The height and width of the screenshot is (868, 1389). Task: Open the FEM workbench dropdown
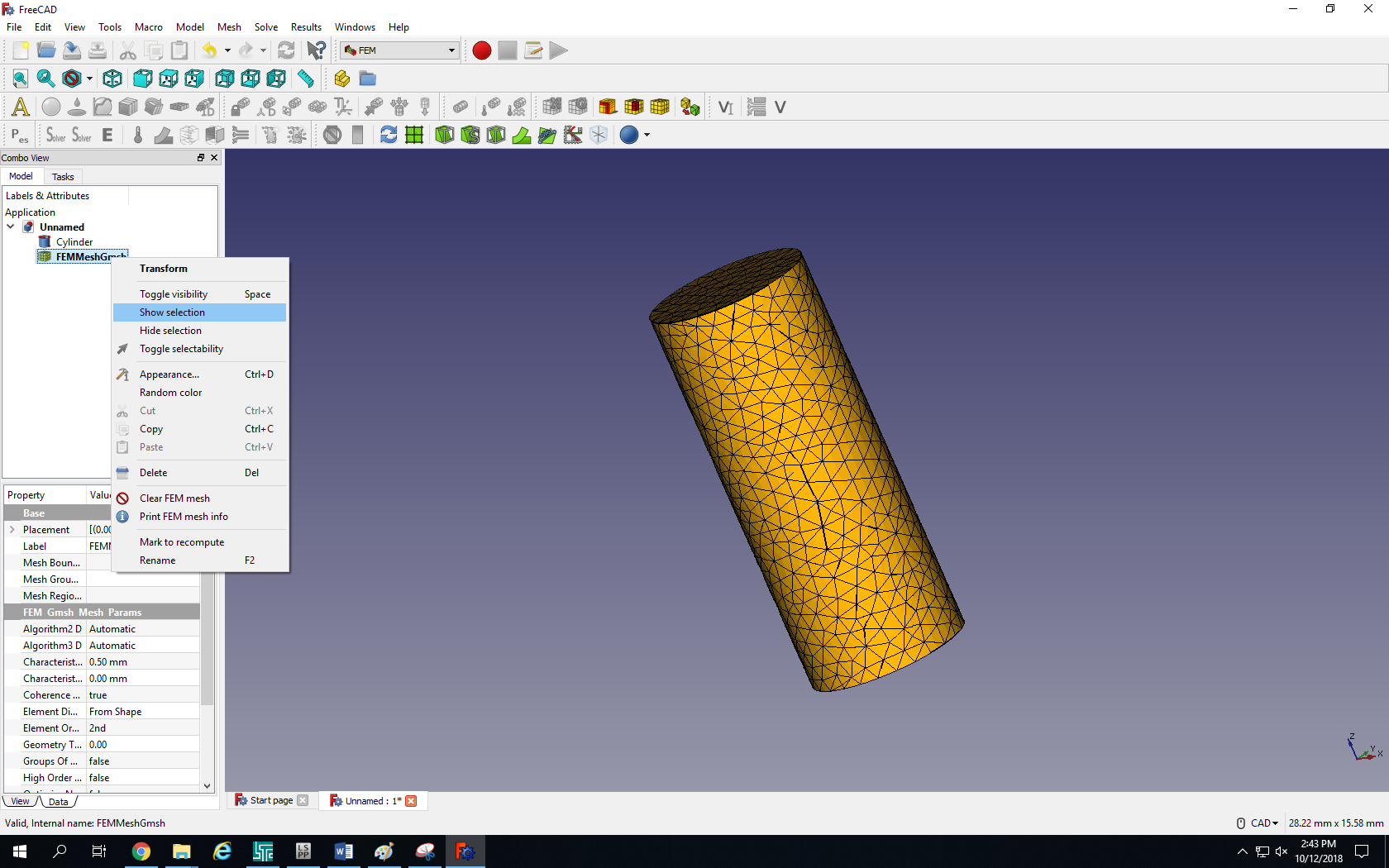coord(400,50)
